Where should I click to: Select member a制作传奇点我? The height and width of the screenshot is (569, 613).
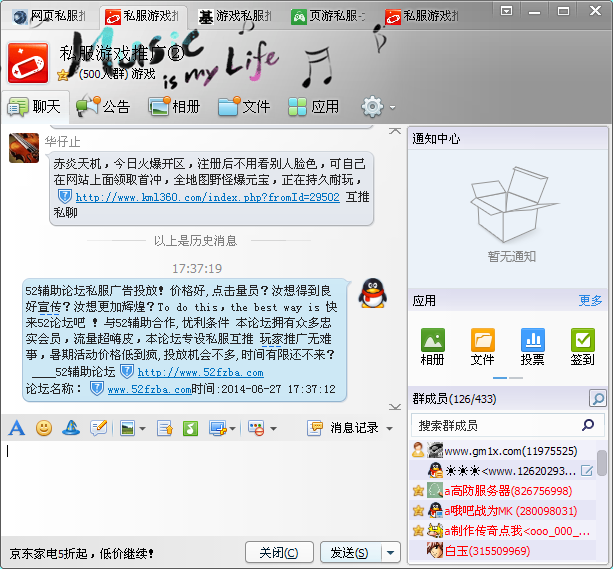pos(503,531)
